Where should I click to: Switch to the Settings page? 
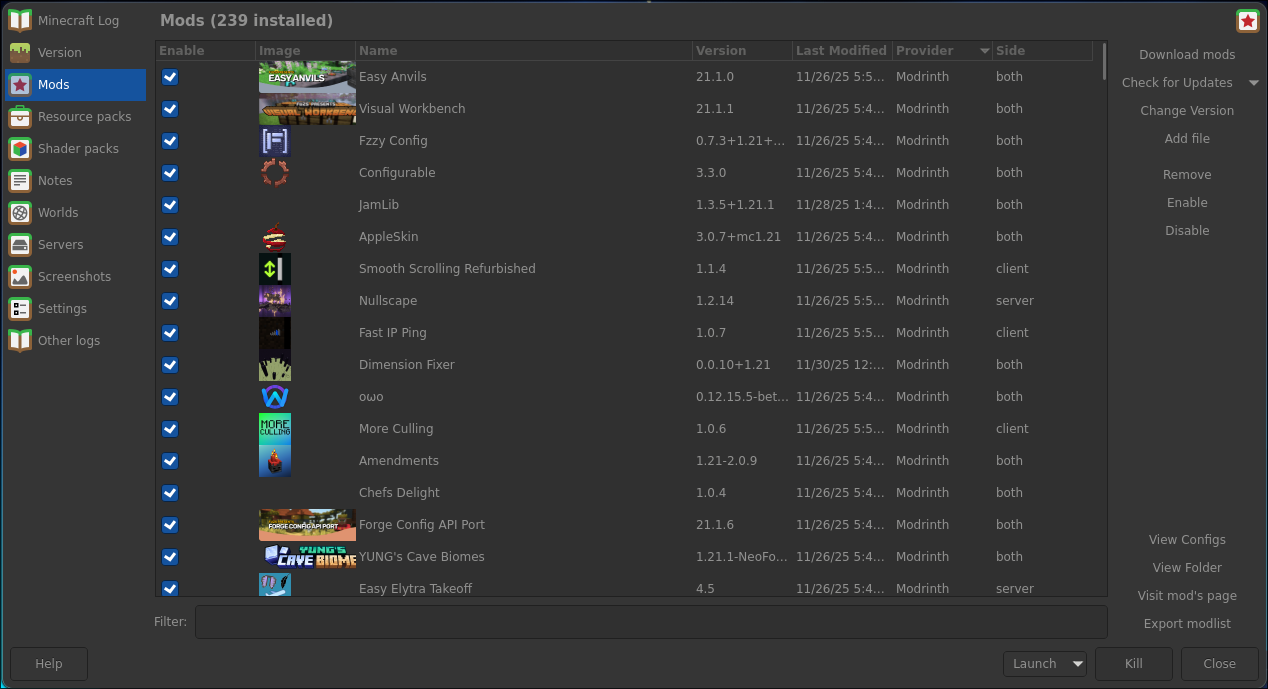point(62,309)
